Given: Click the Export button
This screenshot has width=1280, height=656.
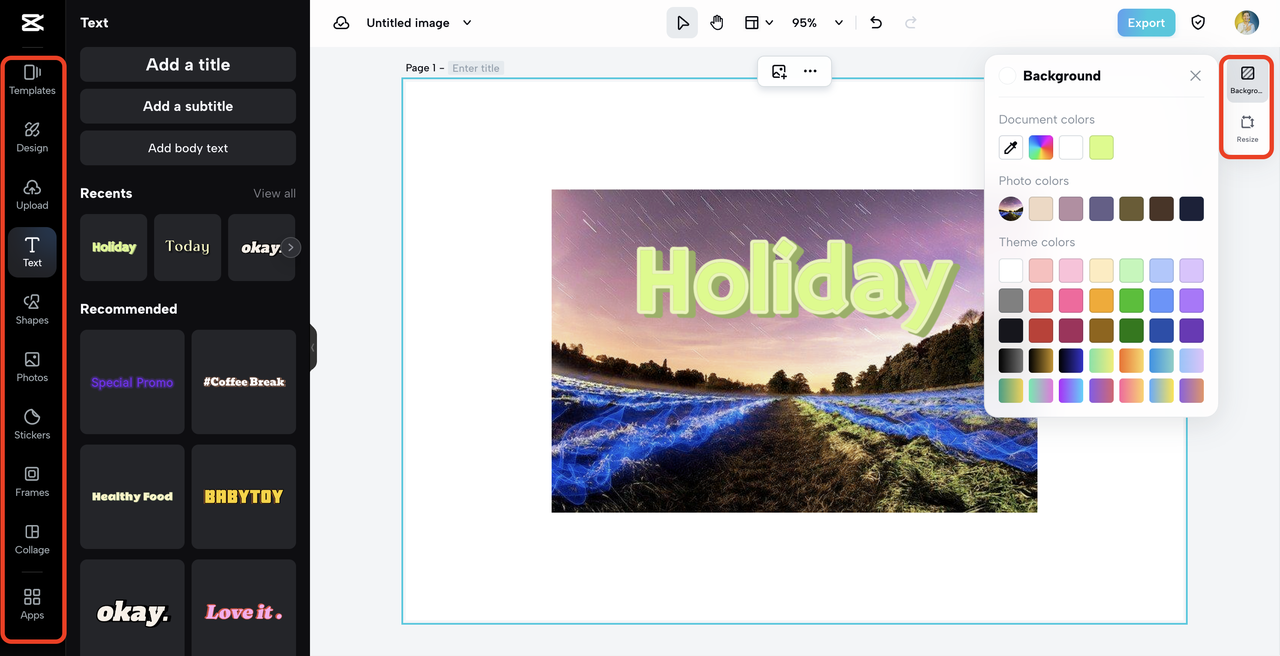Looking at the screenshot, I should 1146,23.
